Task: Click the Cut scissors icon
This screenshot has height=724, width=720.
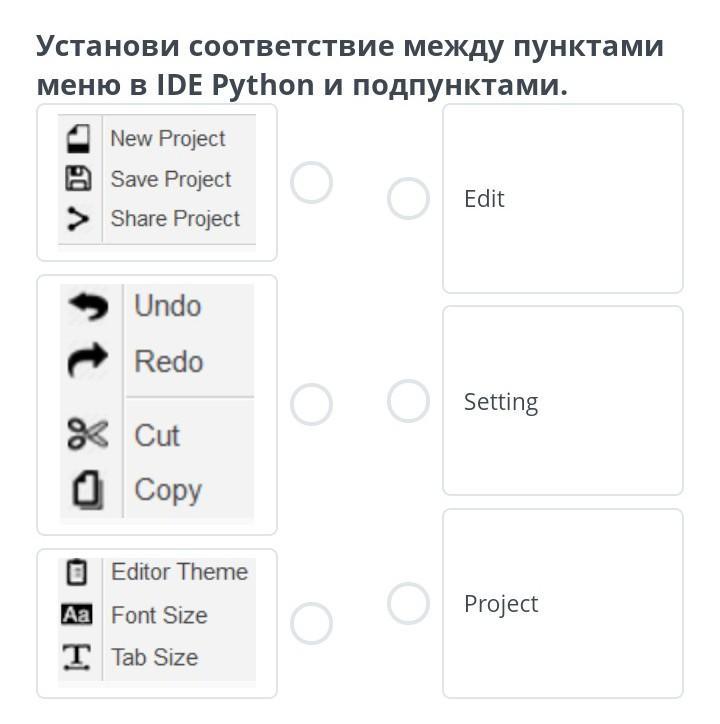Action: pyautogui.click(x=88, y=434)
